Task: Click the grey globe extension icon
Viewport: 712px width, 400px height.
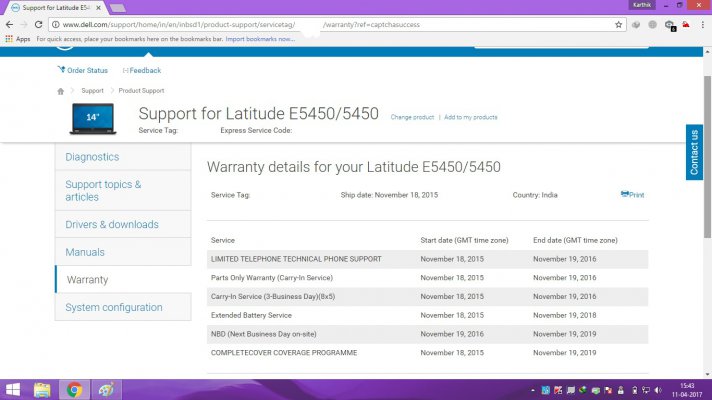Action: tap(653, 25)
